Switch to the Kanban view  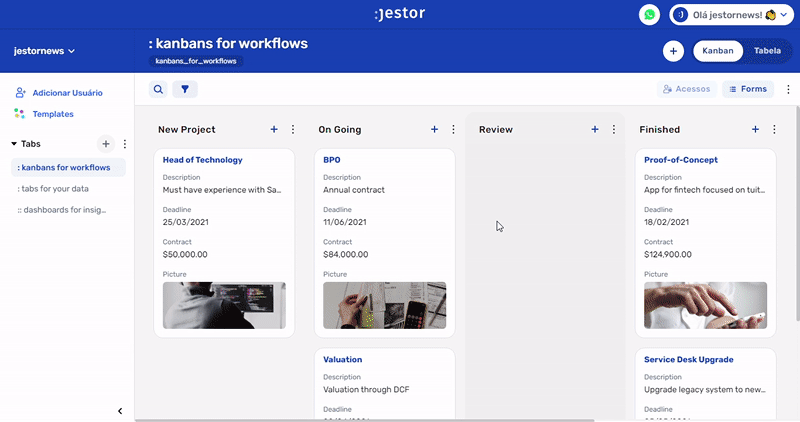(717, 51)
